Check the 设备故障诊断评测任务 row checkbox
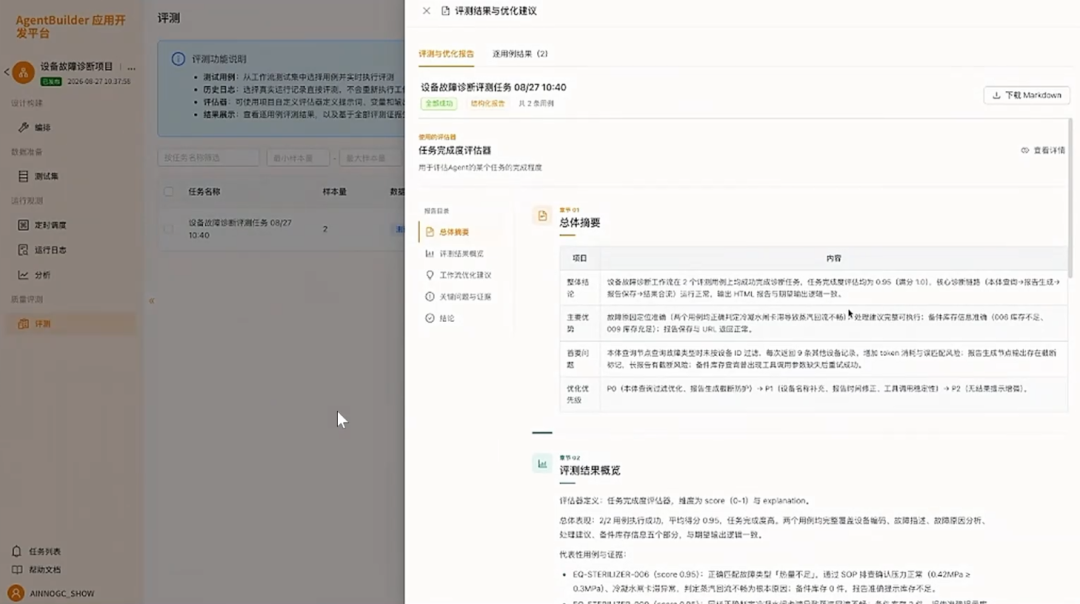Image resolution: width=1080 pixels, height=604 pixels. [x=169, y=229]
